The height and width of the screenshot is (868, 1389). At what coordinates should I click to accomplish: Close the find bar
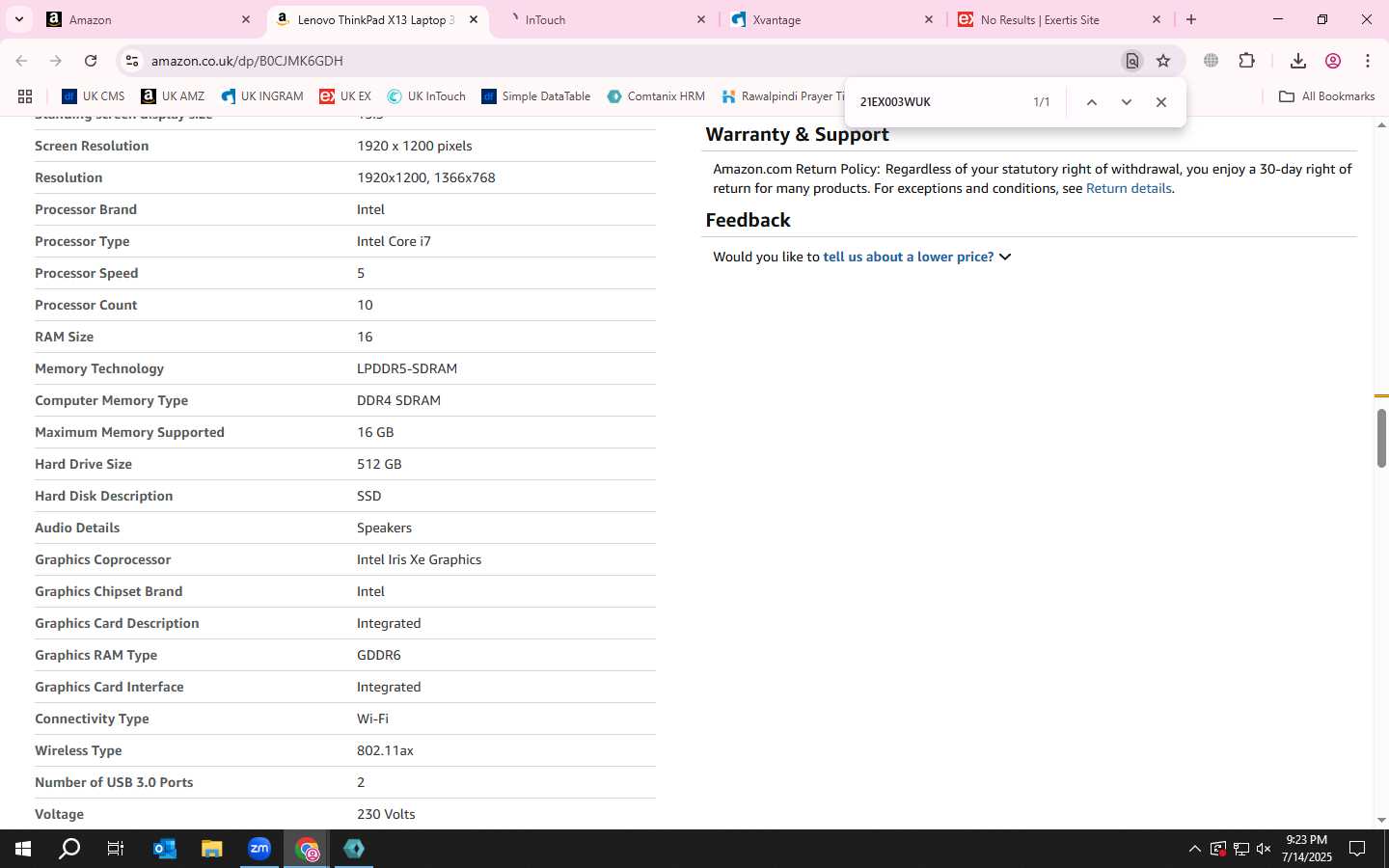1161,102
